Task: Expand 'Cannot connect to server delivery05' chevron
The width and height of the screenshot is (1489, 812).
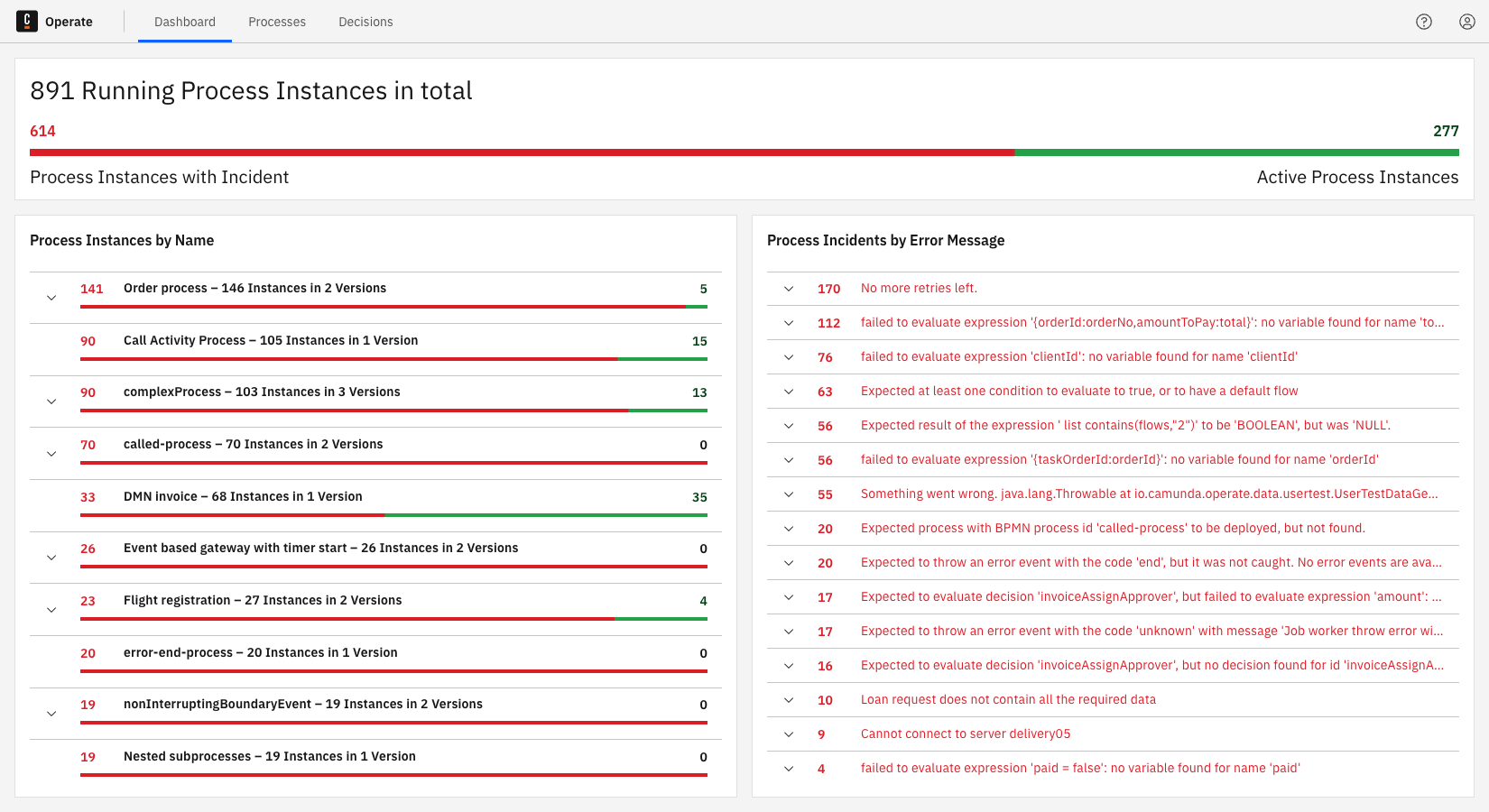Action: tap(789, 734)
